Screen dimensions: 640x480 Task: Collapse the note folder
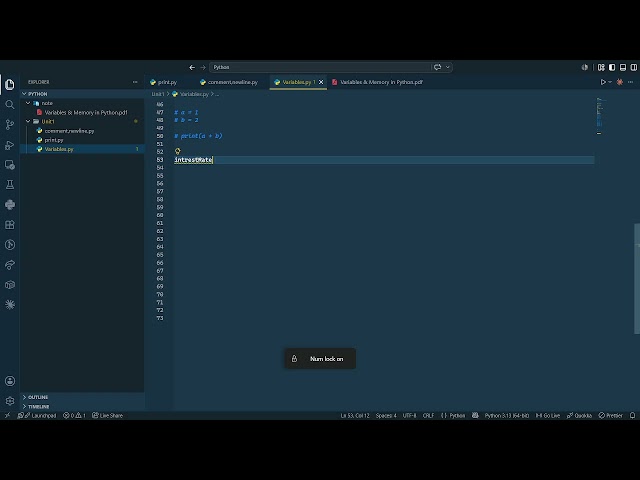(x=28, y=103)
